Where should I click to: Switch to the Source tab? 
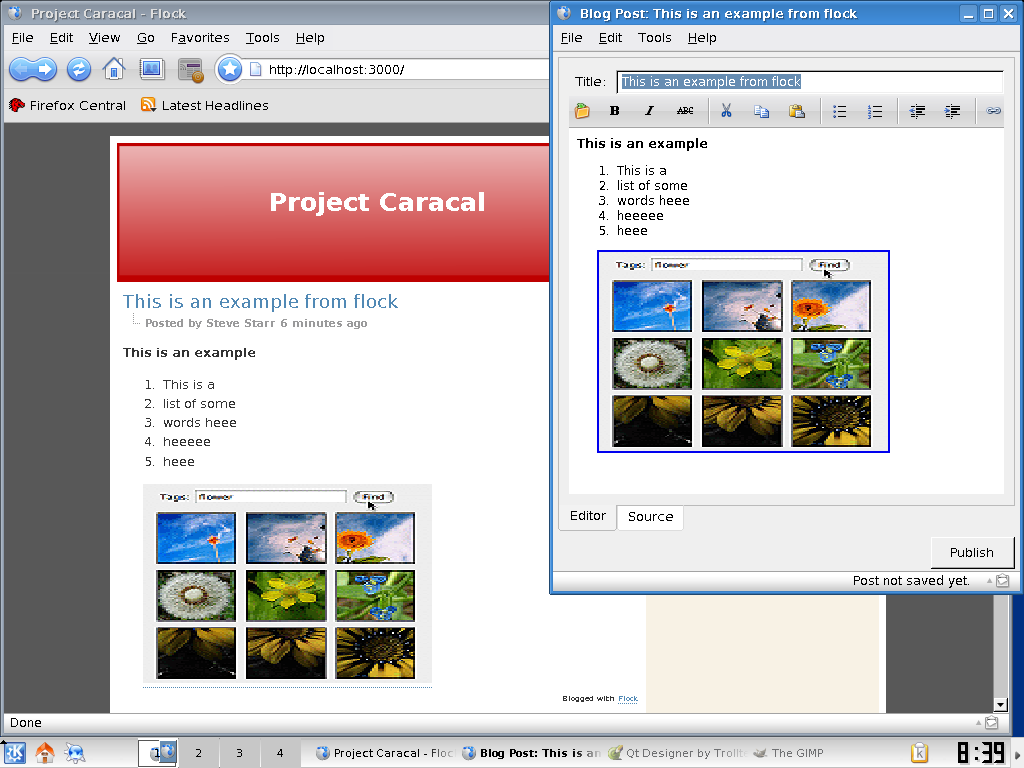(x=650, y=517)
